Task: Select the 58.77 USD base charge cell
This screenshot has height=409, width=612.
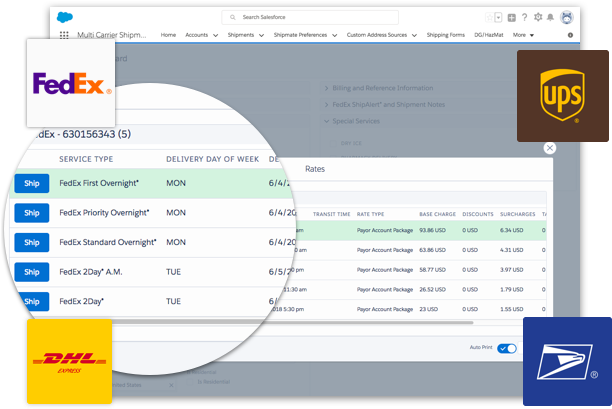Action: 432,270
